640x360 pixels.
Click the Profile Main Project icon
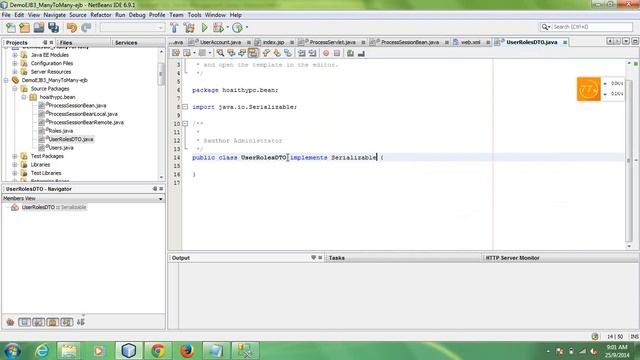pyautogui.click(x=237, y=27)
